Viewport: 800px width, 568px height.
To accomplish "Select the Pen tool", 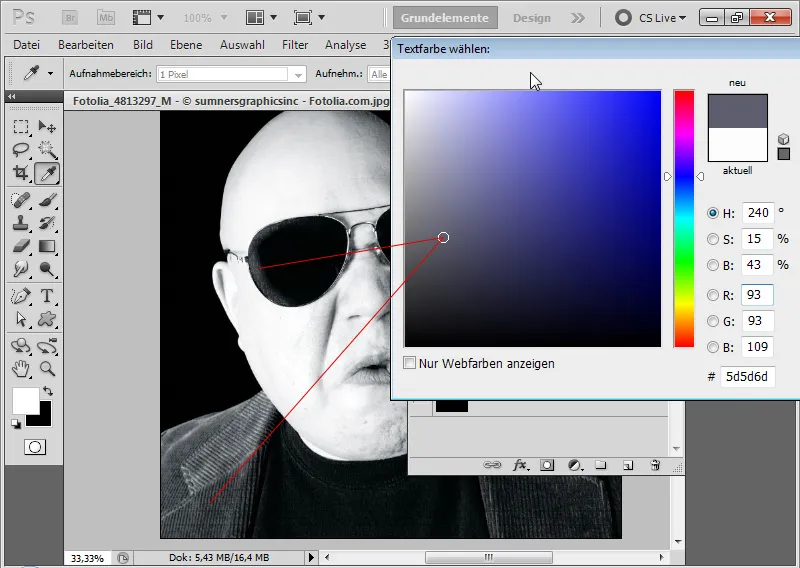I will [21, 296].
